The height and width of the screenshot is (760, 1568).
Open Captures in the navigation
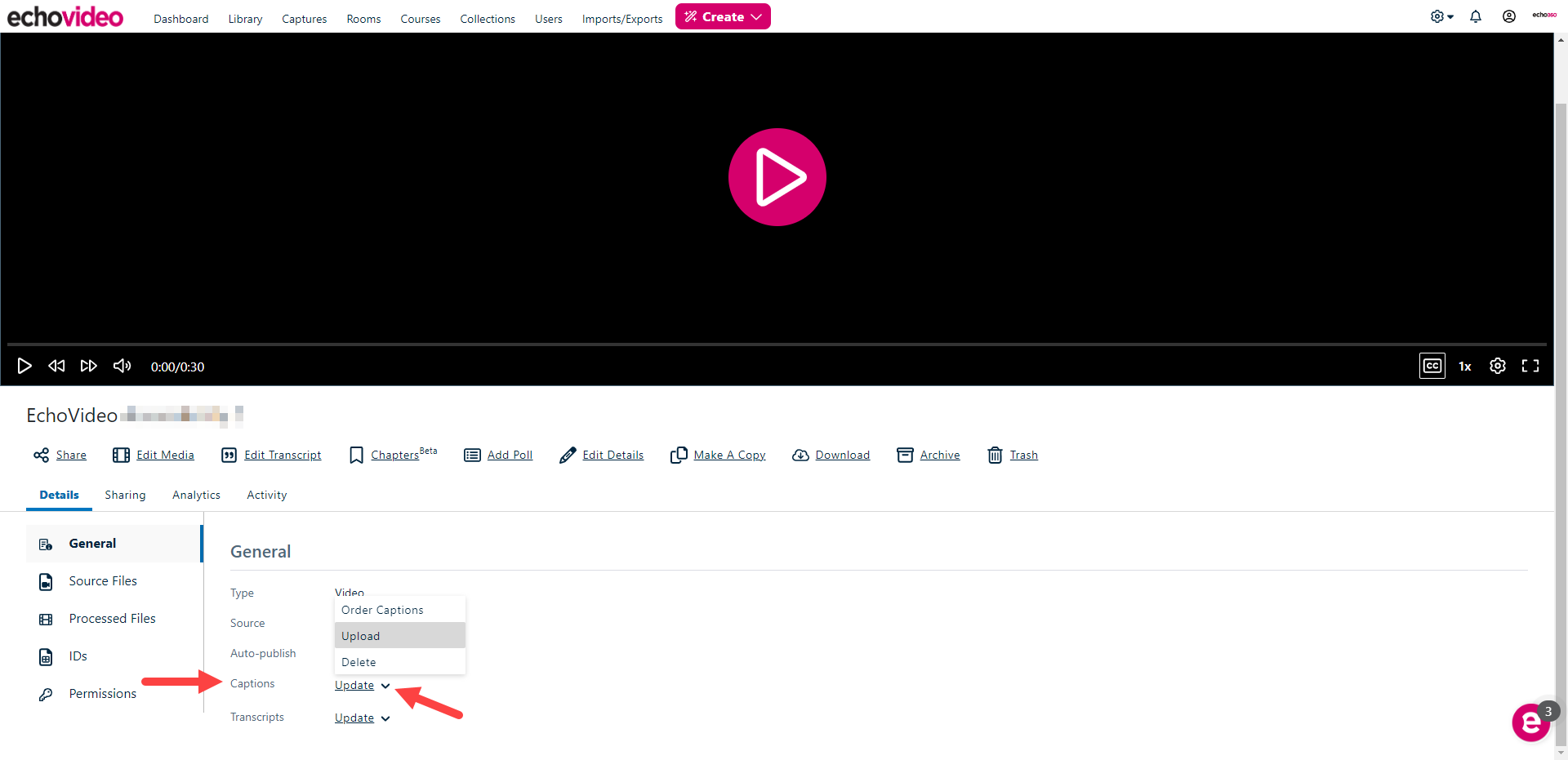click(305, 19)
